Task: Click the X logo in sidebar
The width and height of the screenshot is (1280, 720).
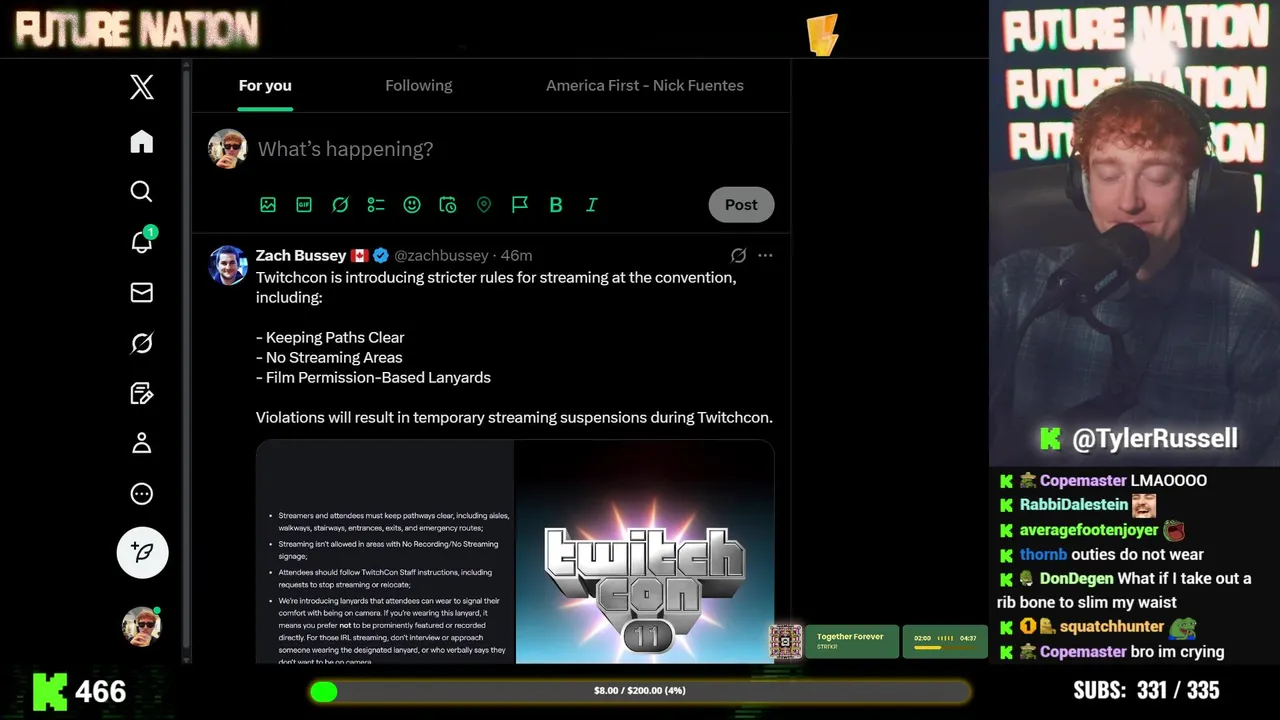Action: [x=142, y=87]
